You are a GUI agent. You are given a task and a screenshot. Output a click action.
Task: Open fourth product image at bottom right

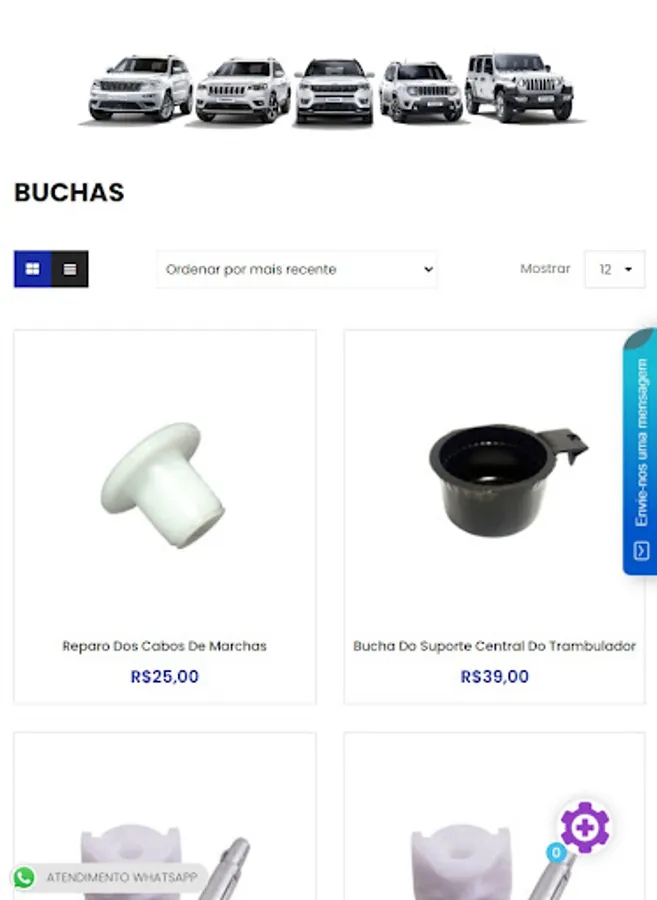pyautogui.click(x=494, y=861)
